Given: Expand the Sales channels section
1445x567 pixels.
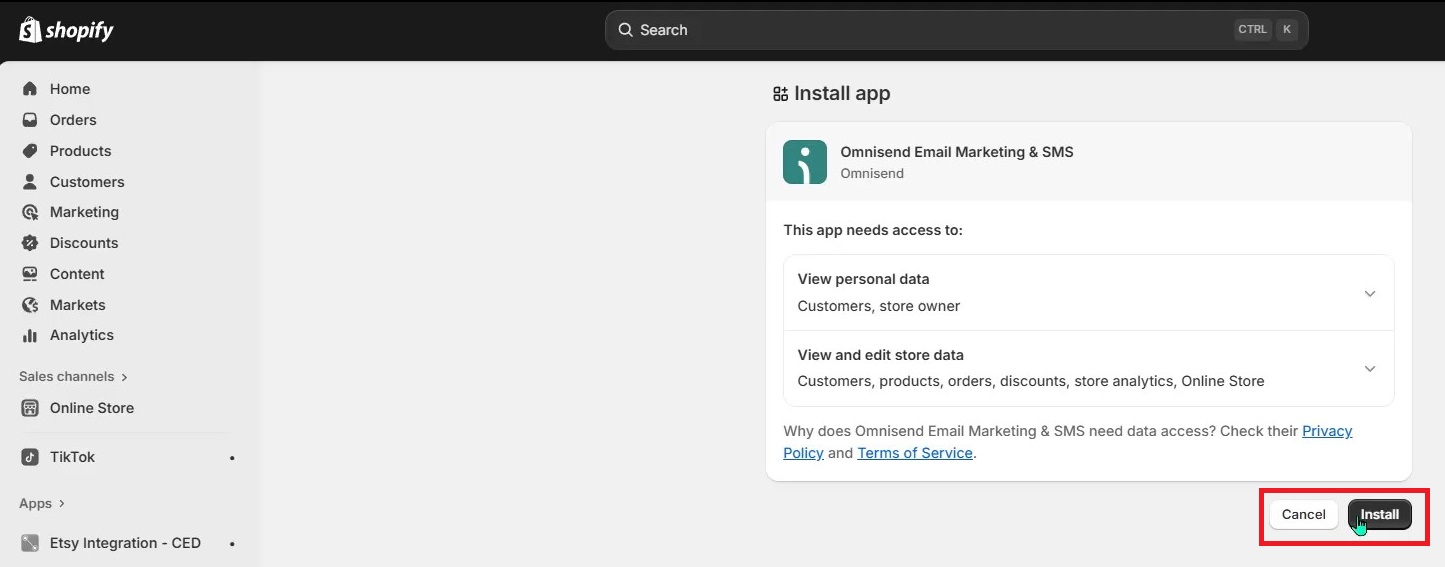Looking at the screenshot, I should pyautogui.click(x=73, y=377).
